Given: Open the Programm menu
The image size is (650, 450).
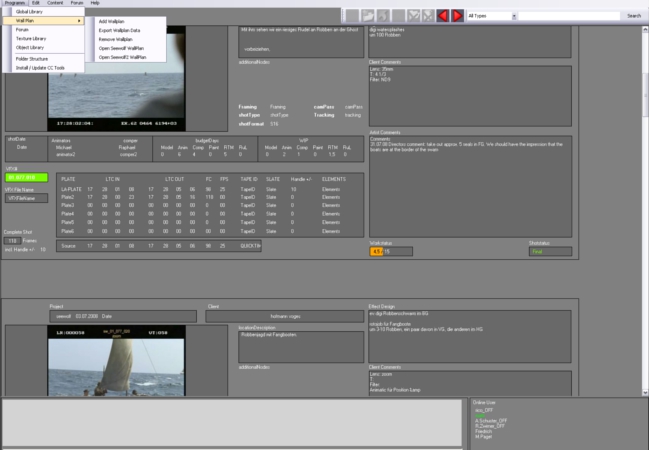Looking at the screenshot, I should pos(15,3).
